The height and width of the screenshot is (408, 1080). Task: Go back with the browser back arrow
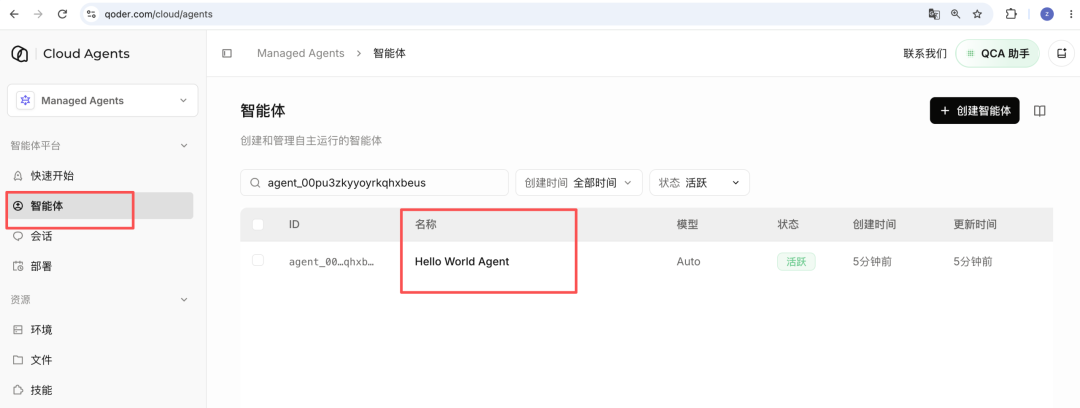point(14,14)
